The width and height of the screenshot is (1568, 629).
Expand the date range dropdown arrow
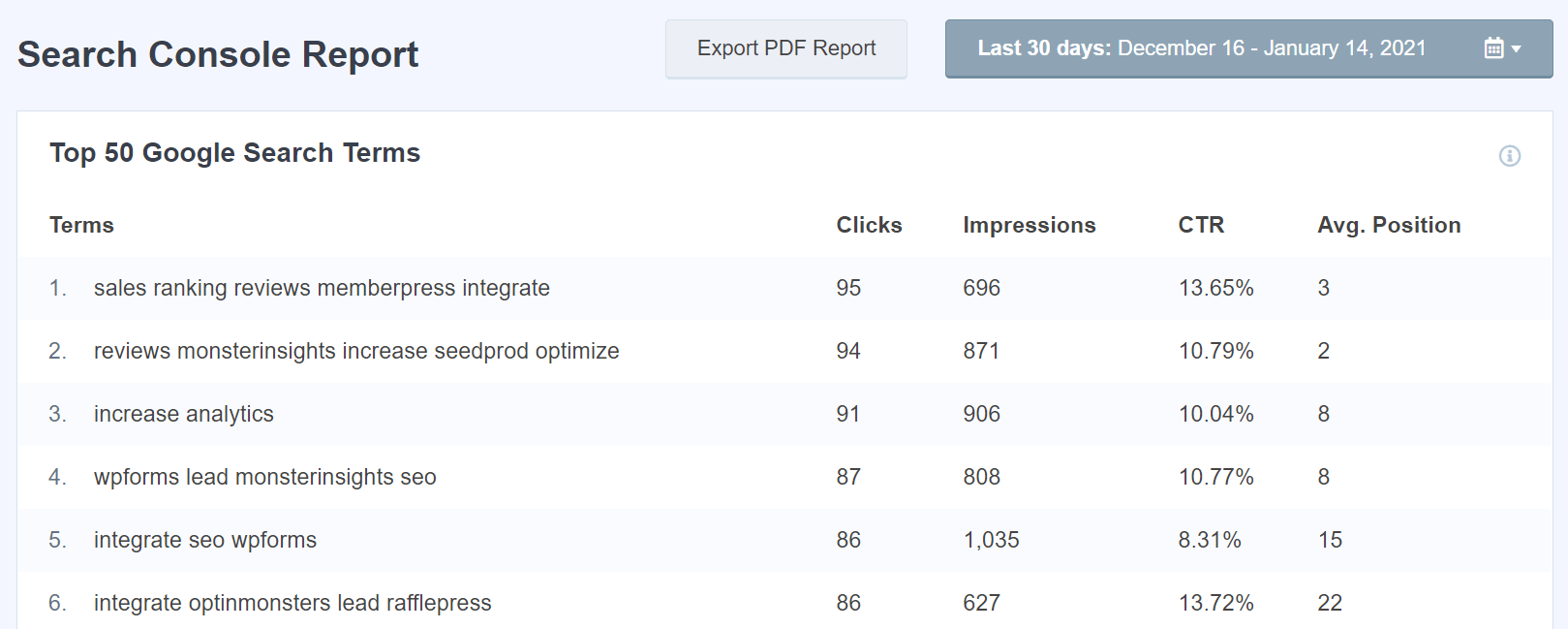(1516, 47)
